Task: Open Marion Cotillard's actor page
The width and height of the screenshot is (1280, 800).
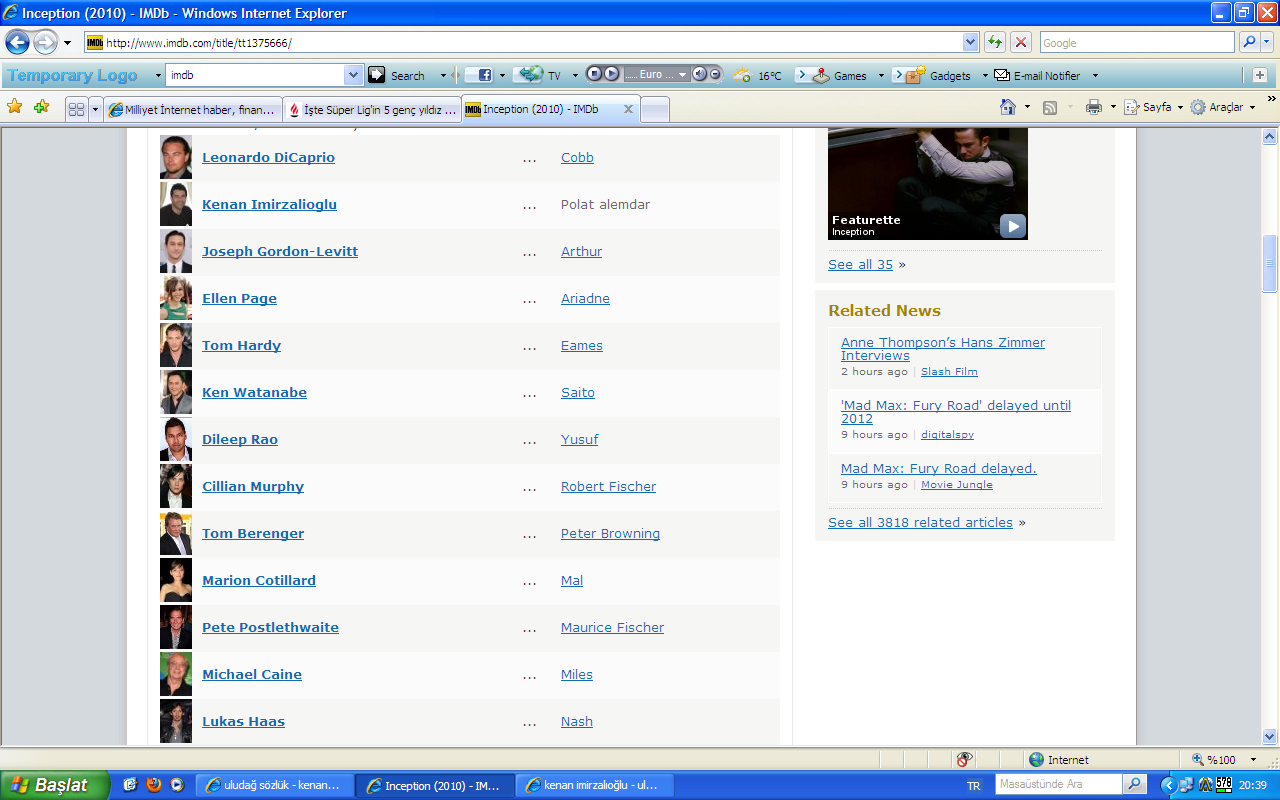Action: pyautogui.click(x=259, y=580)
